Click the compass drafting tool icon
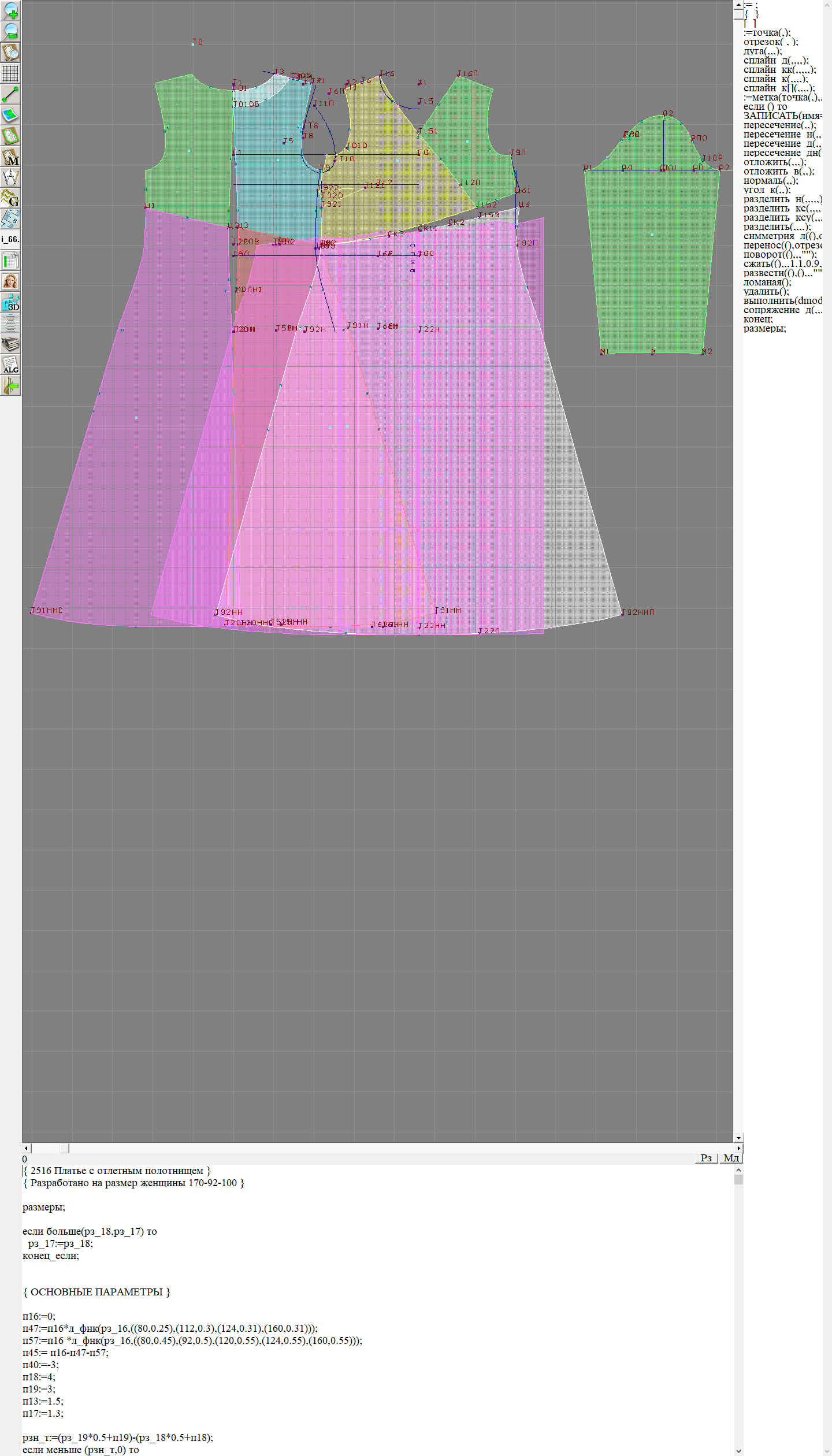 tap(10, 177)
